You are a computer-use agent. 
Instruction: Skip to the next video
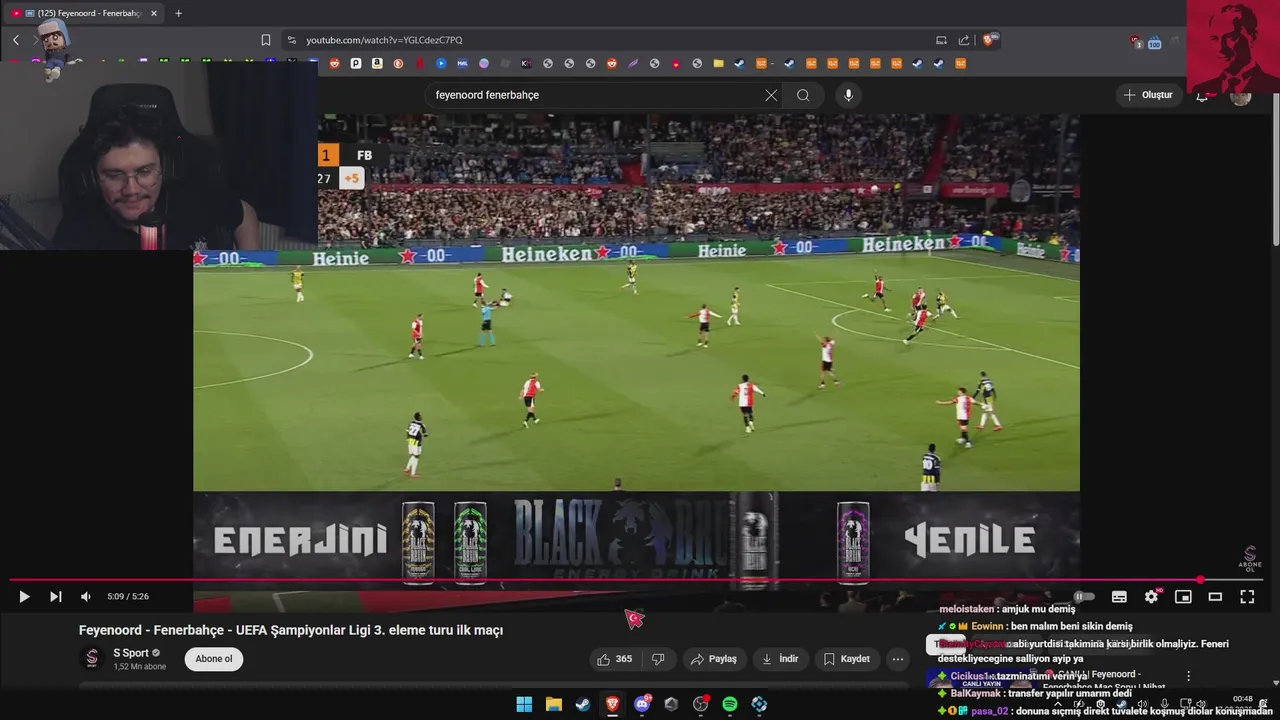click(x=56, y=597)
